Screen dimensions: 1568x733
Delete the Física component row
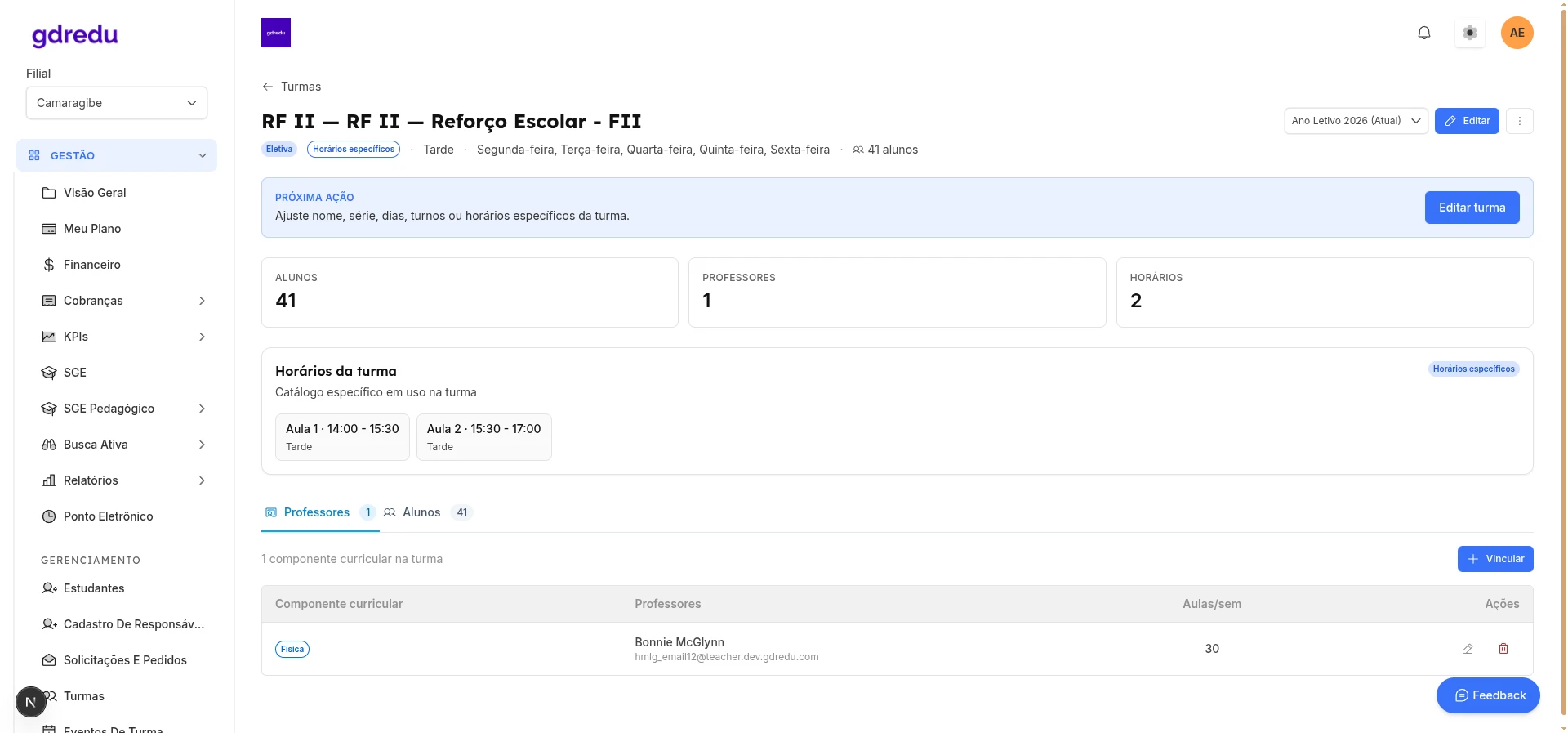pyautogui.click(x=1503, y=649)
